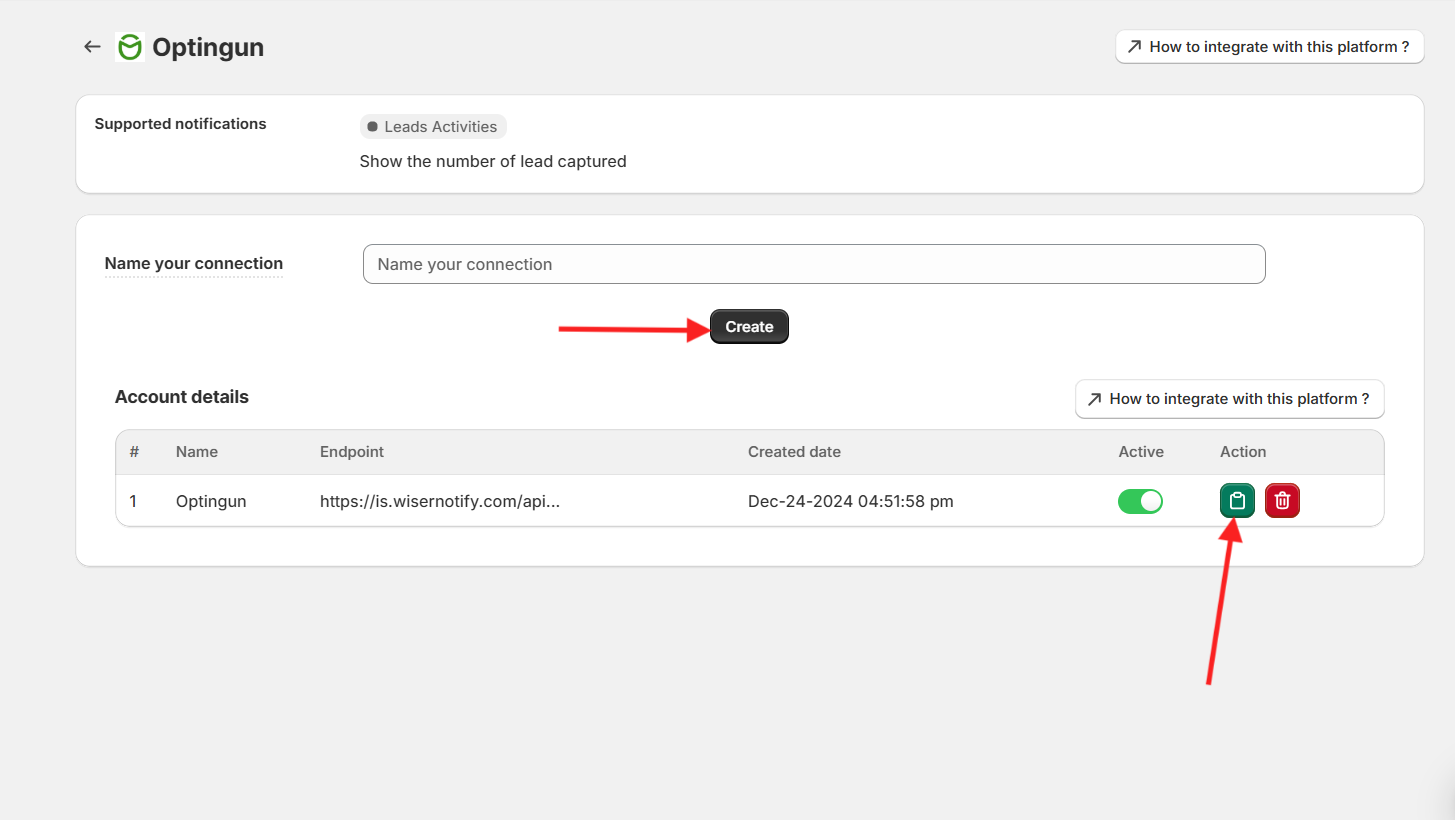
Task: Click the Endpoint column header
Action: pyautogui.click(x=352, y=452)
